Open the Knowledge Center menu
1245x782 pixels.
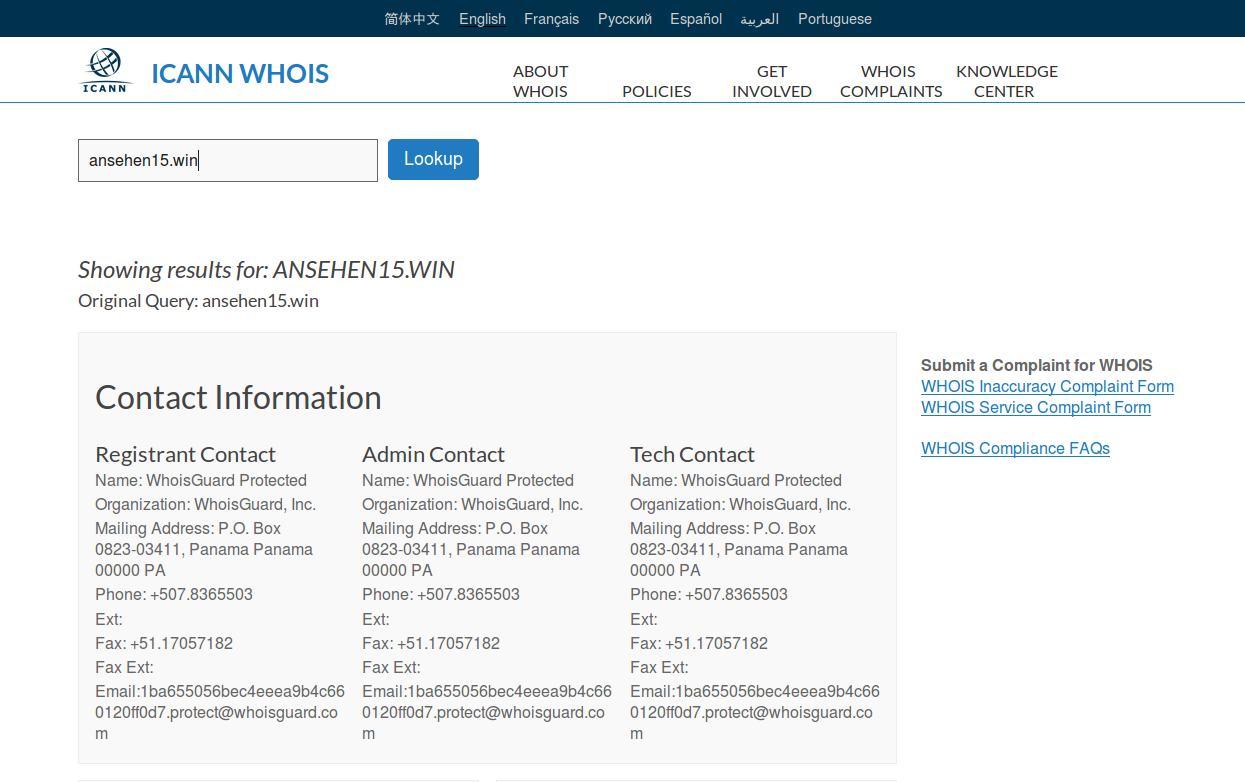[x=1006, y=81]
